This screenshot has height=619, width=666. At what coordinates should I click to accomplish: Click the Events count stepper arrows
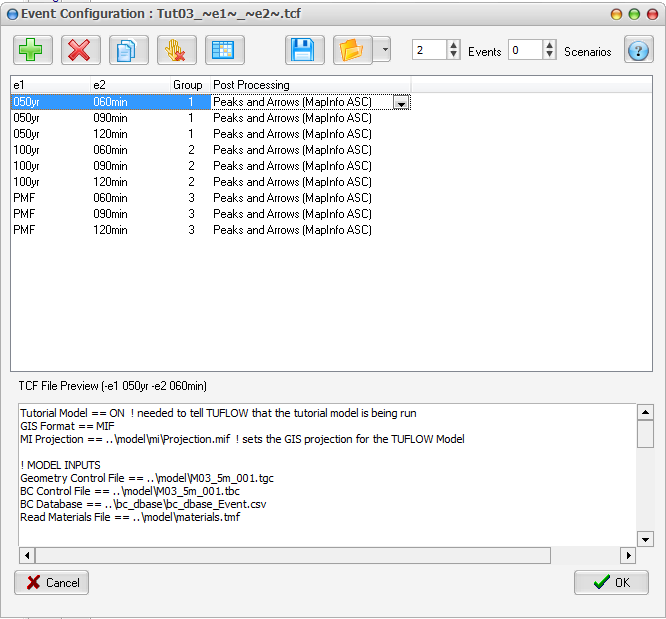pyautogui.click(x=453, y=50)
